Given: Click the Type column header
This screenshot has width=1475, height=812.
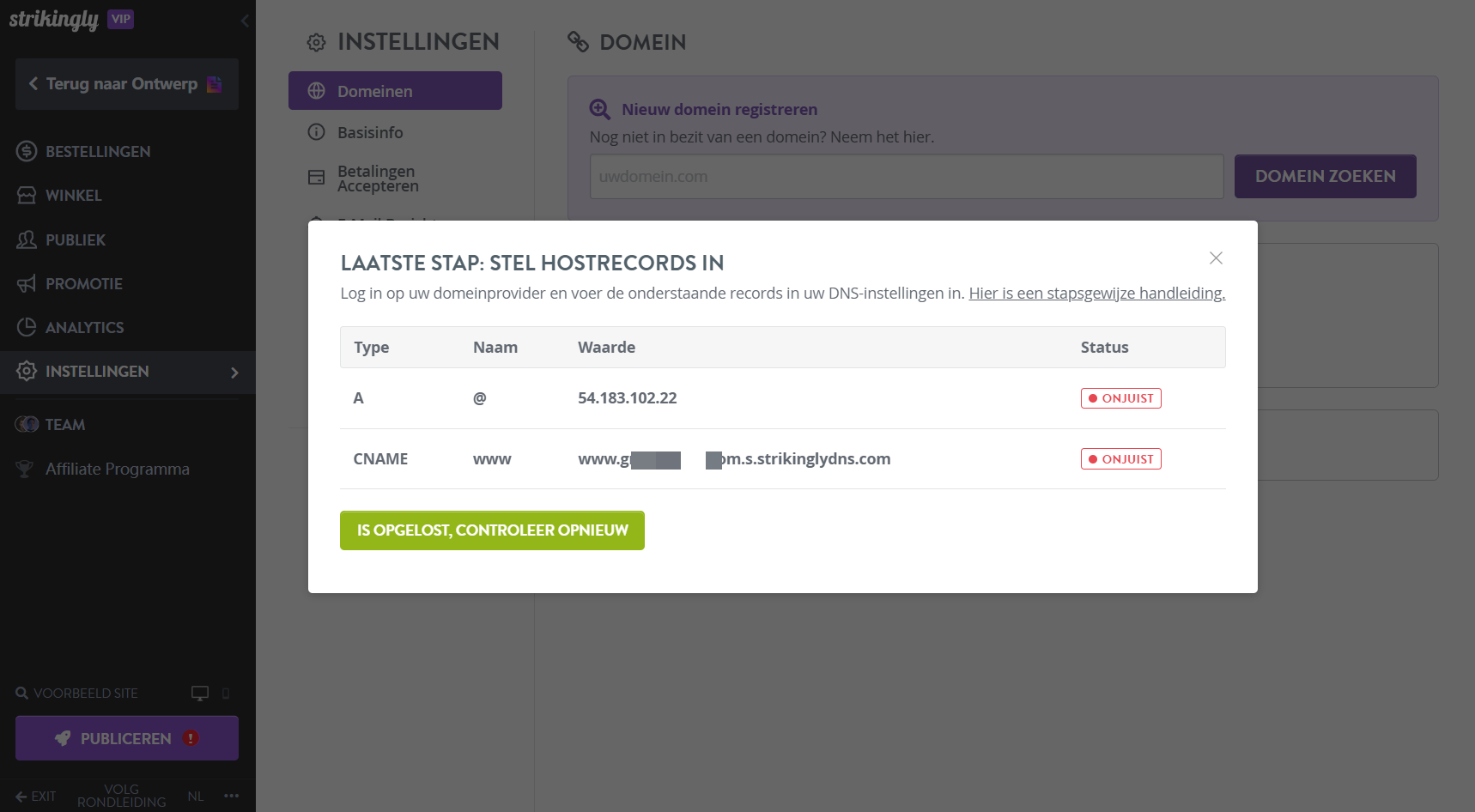Looking at the screenshot, I should coord(372,348).
